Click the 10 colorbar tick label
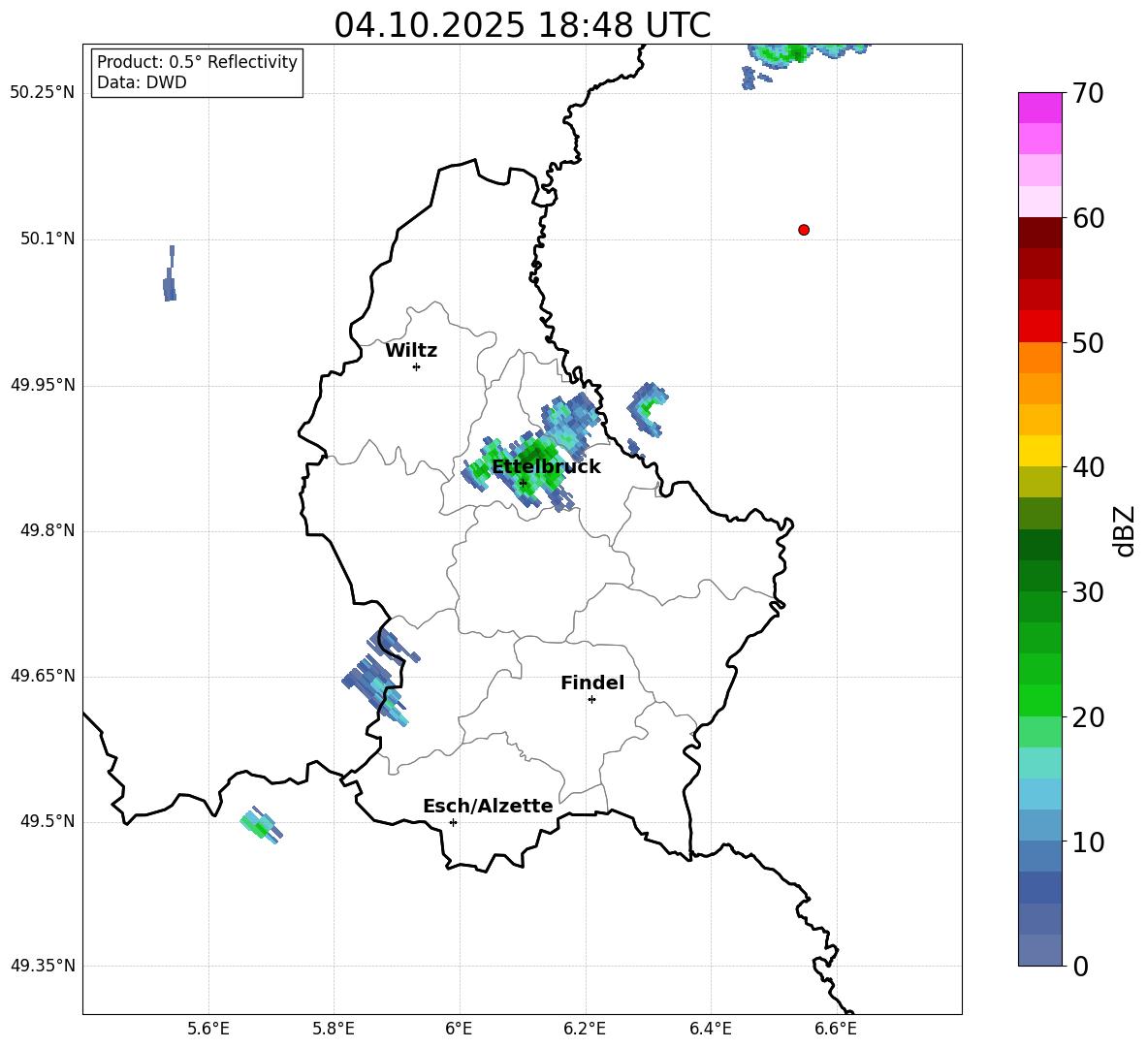 pyautogui.click(x=1088, y=842)
